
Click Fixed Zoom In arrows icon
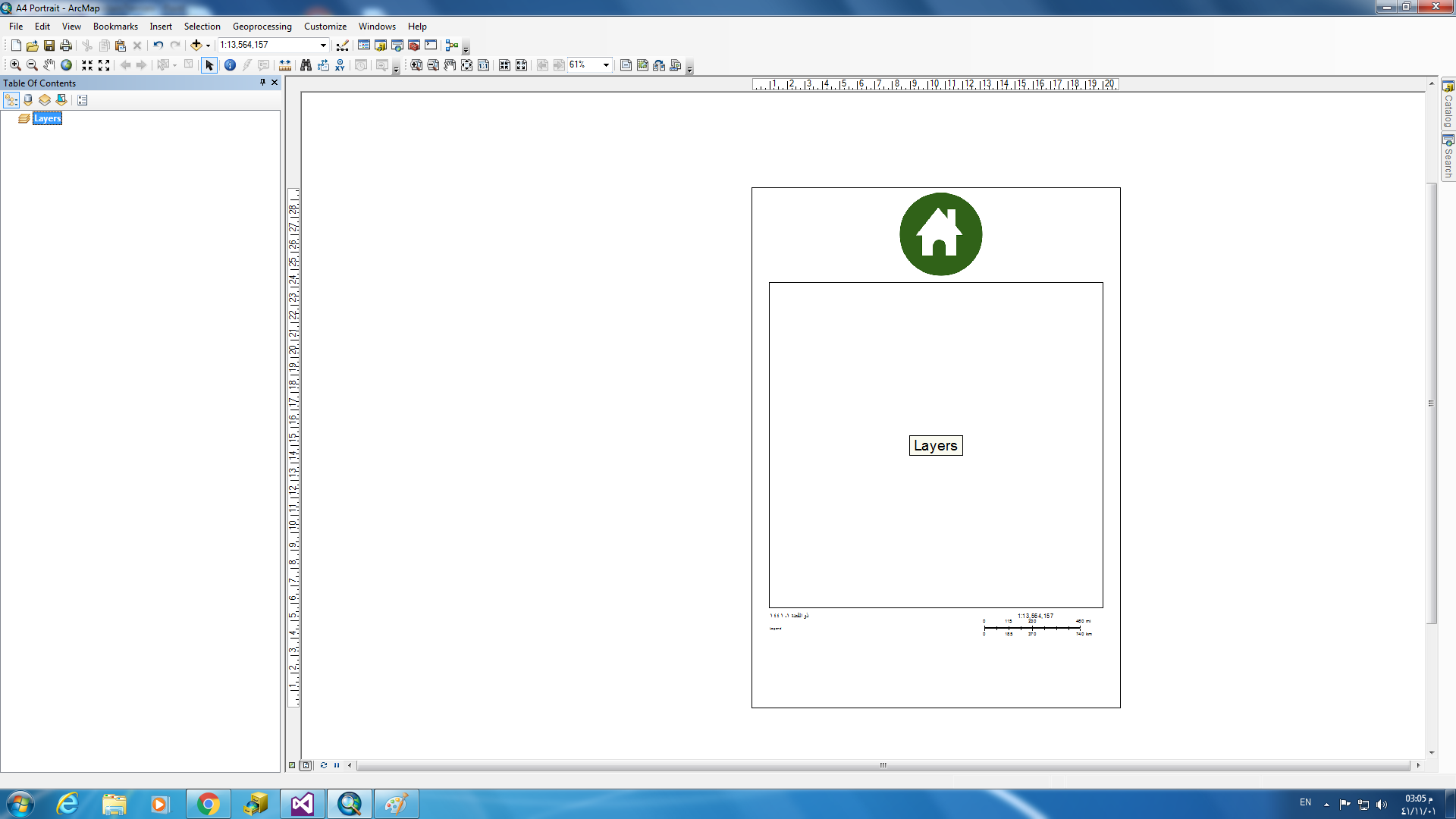click(x=87, y=65)
